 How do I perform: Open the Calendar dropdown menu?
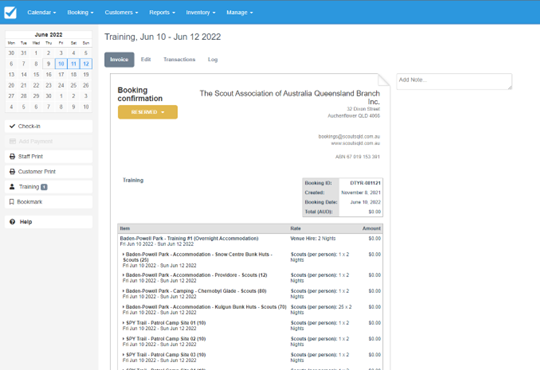point(41,12)
